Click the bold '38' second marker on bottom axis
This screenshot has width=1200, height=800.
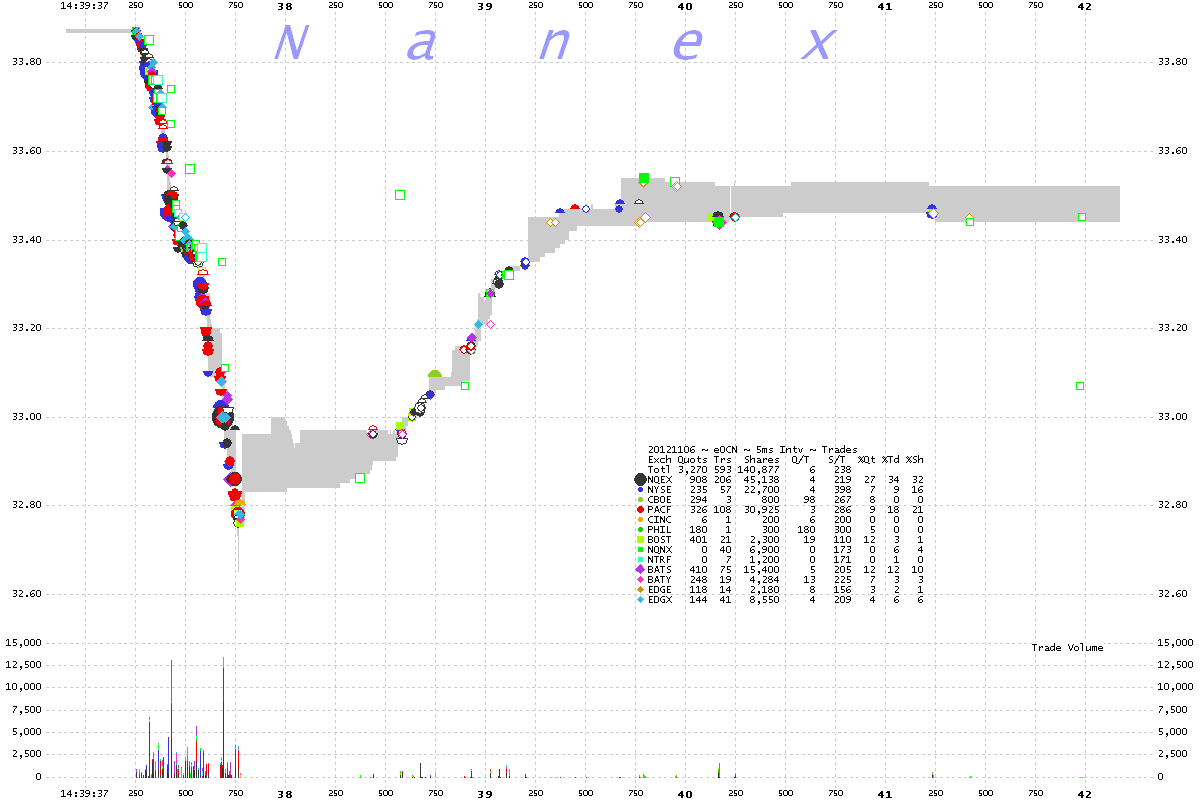[285, 793]
